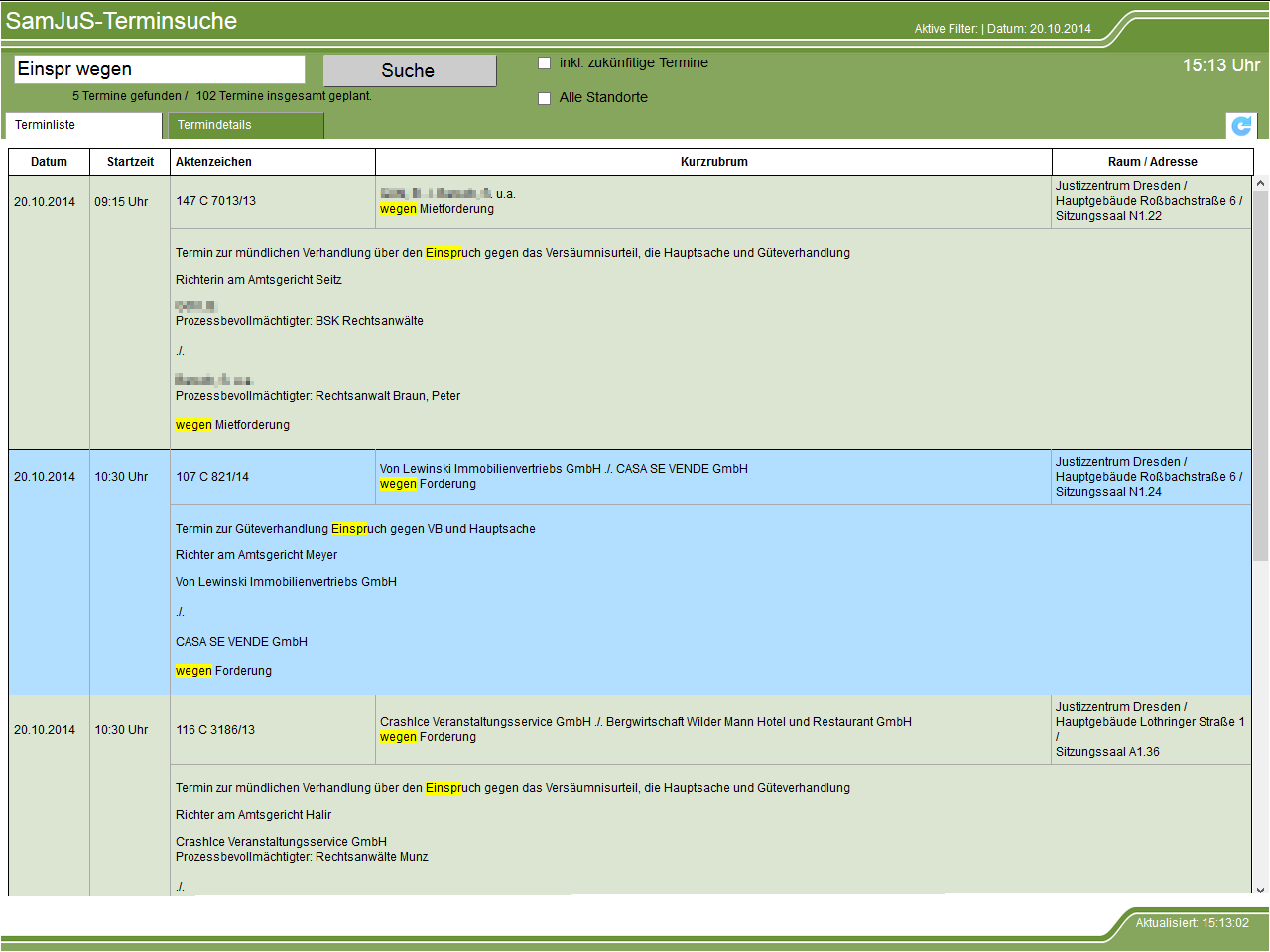This screenshot has height=952, width=1270.
Task: Select case number 147 C 7013/13
Action: point(216,201)
